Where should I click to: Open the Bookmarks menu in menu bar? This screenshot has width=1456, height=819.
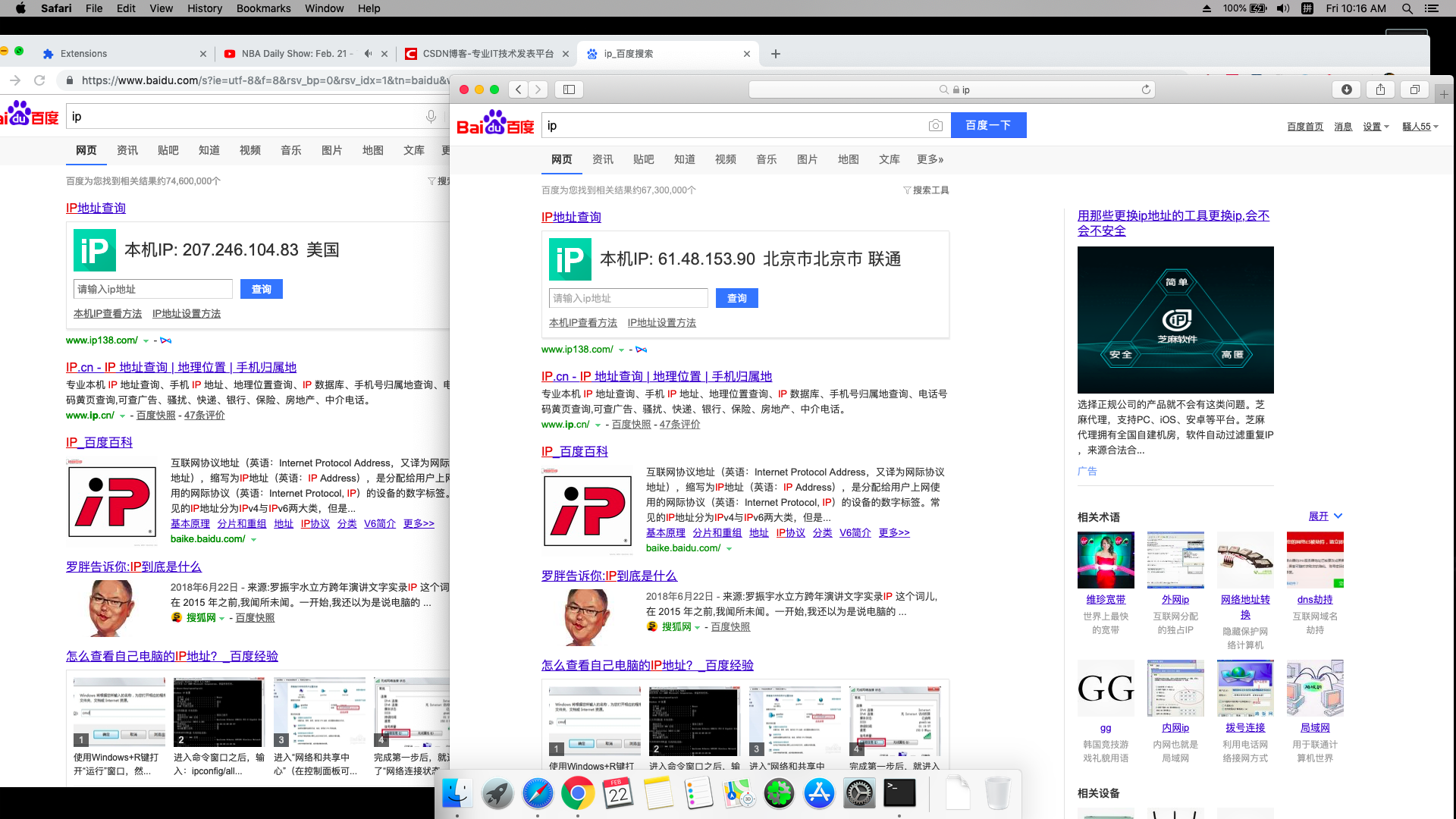tap(263, 8)
